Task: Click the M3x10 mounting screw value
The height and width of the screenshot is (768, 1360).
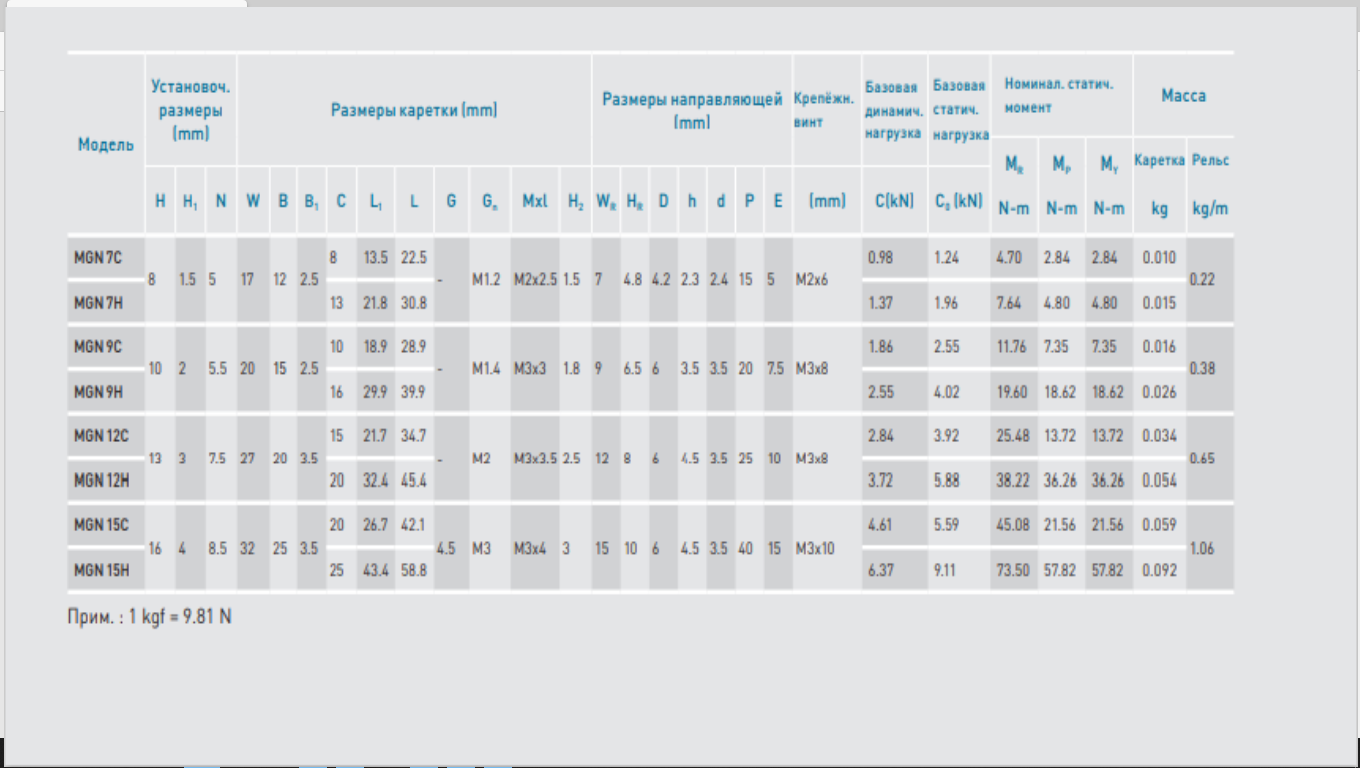Action: click(817, 549)
